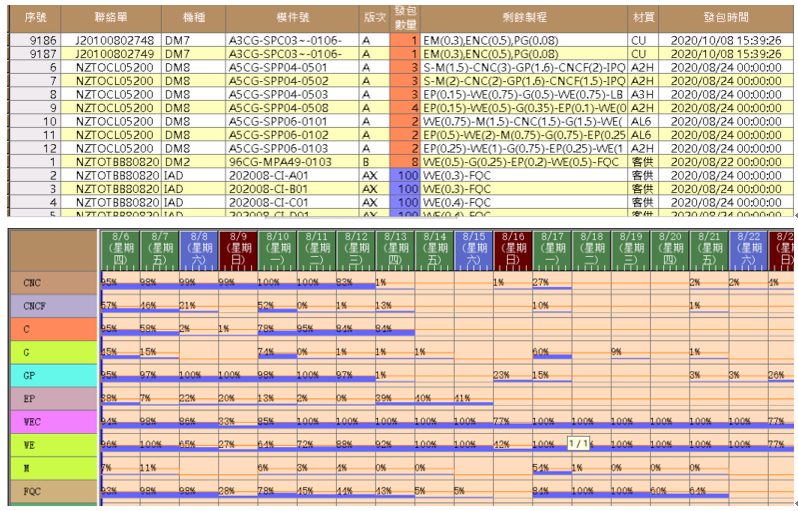
Task: Click the 8/9 Sunday date header
Action: tap(238, 250)
